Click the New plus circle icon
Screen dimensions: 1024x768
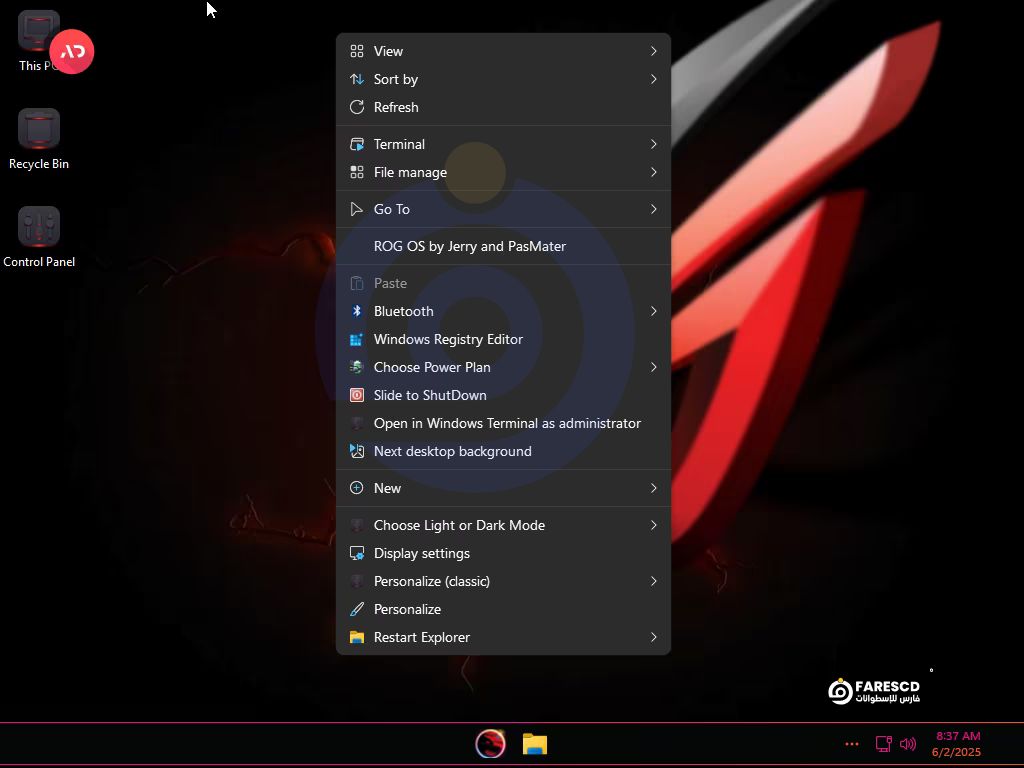pos(357,488)
